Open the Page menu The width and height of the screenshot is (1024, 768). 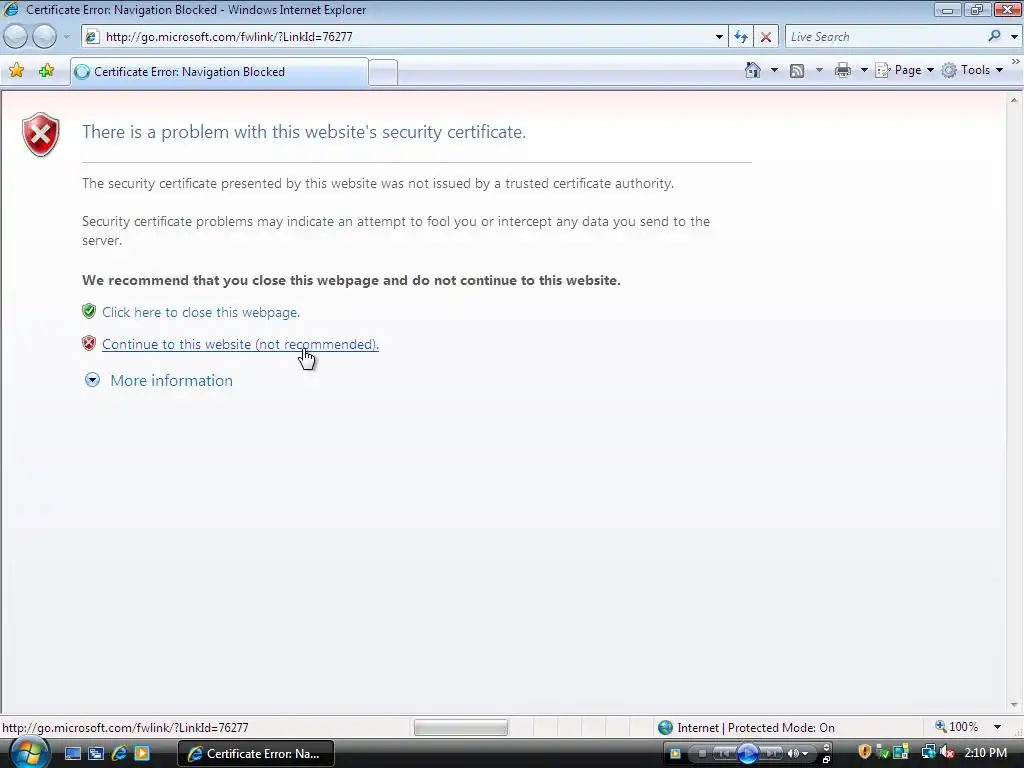pyautogui.click(x=904, y=70)
